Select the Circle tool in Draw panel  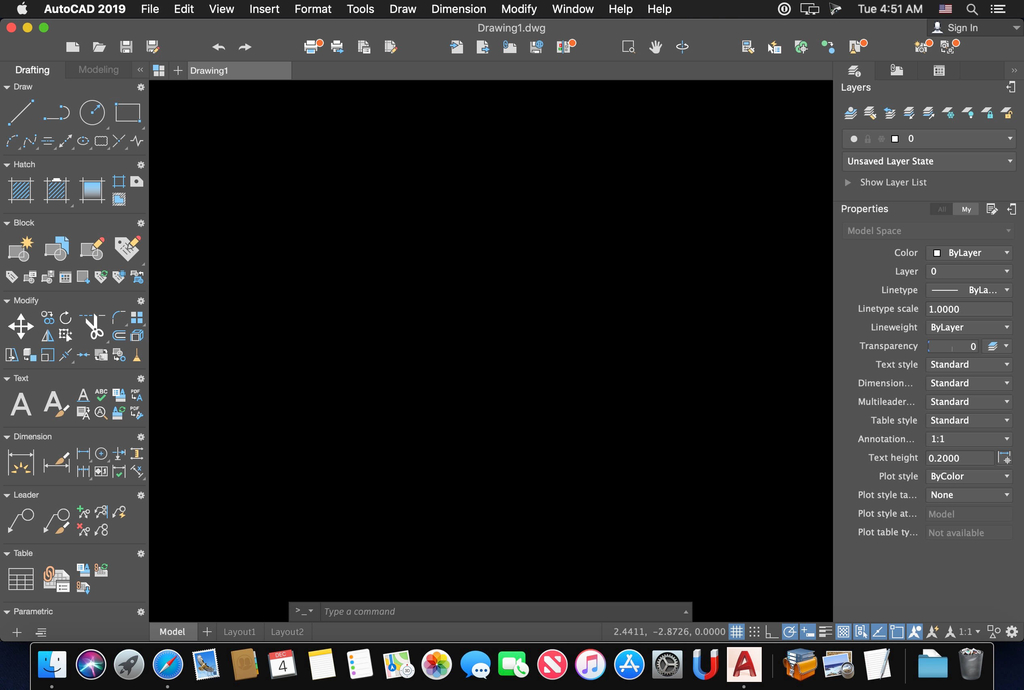coord(92,113)
